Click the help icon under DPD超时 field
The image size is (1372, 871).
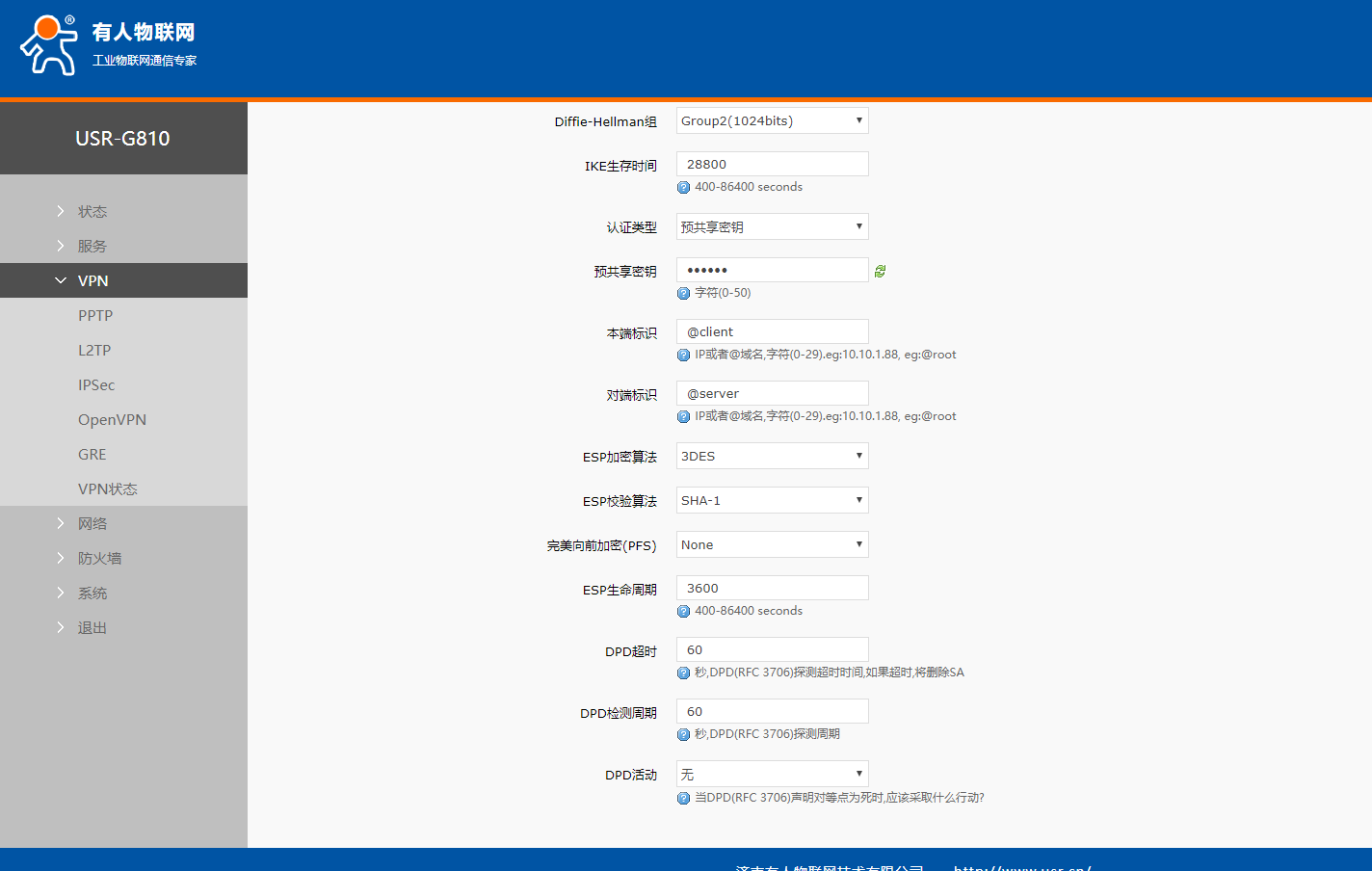pyautogui.click(x=683, y=673)
